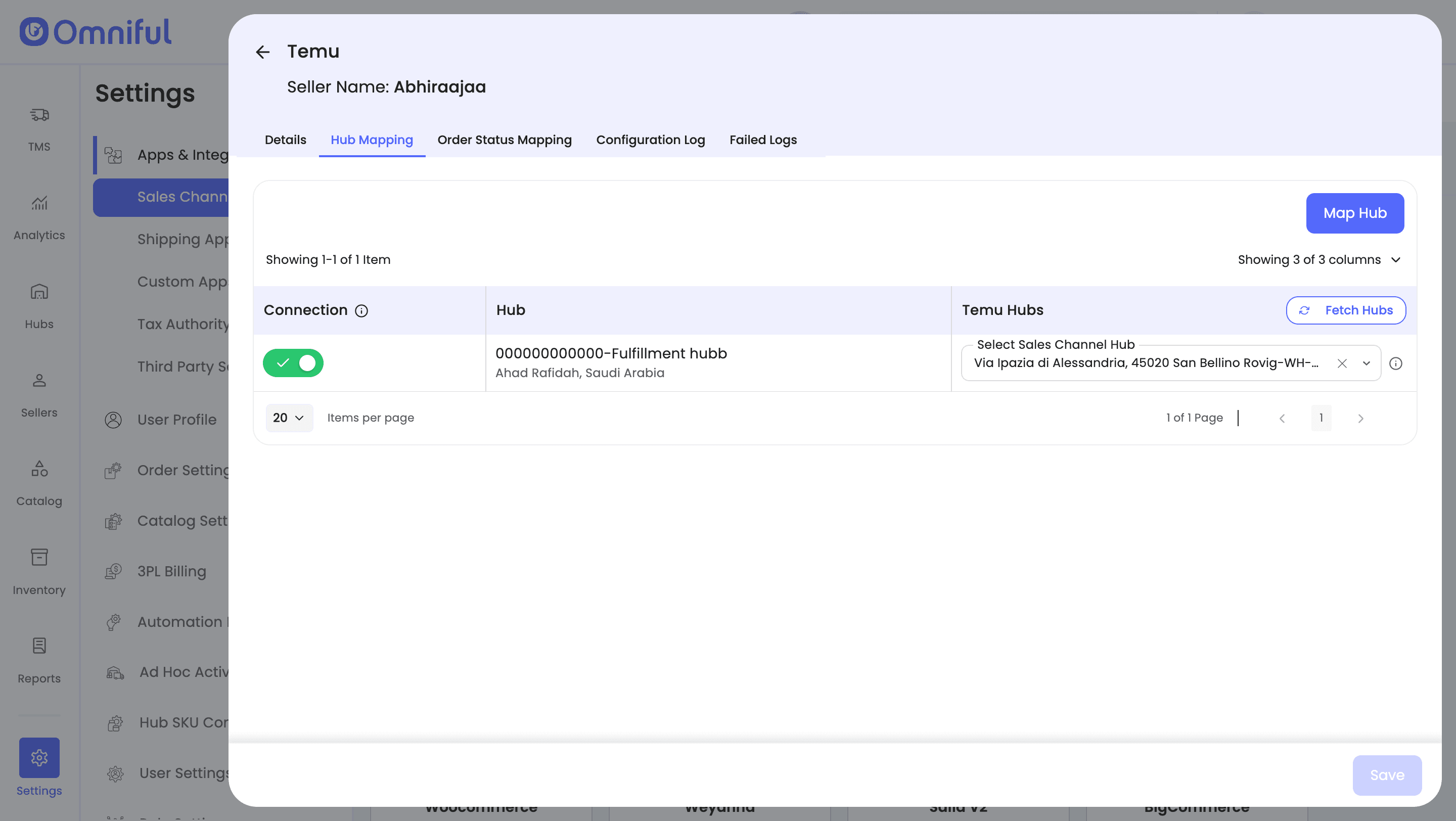Open the Failed Logs tab
The image size is (1456, 821).
point(762,140)
